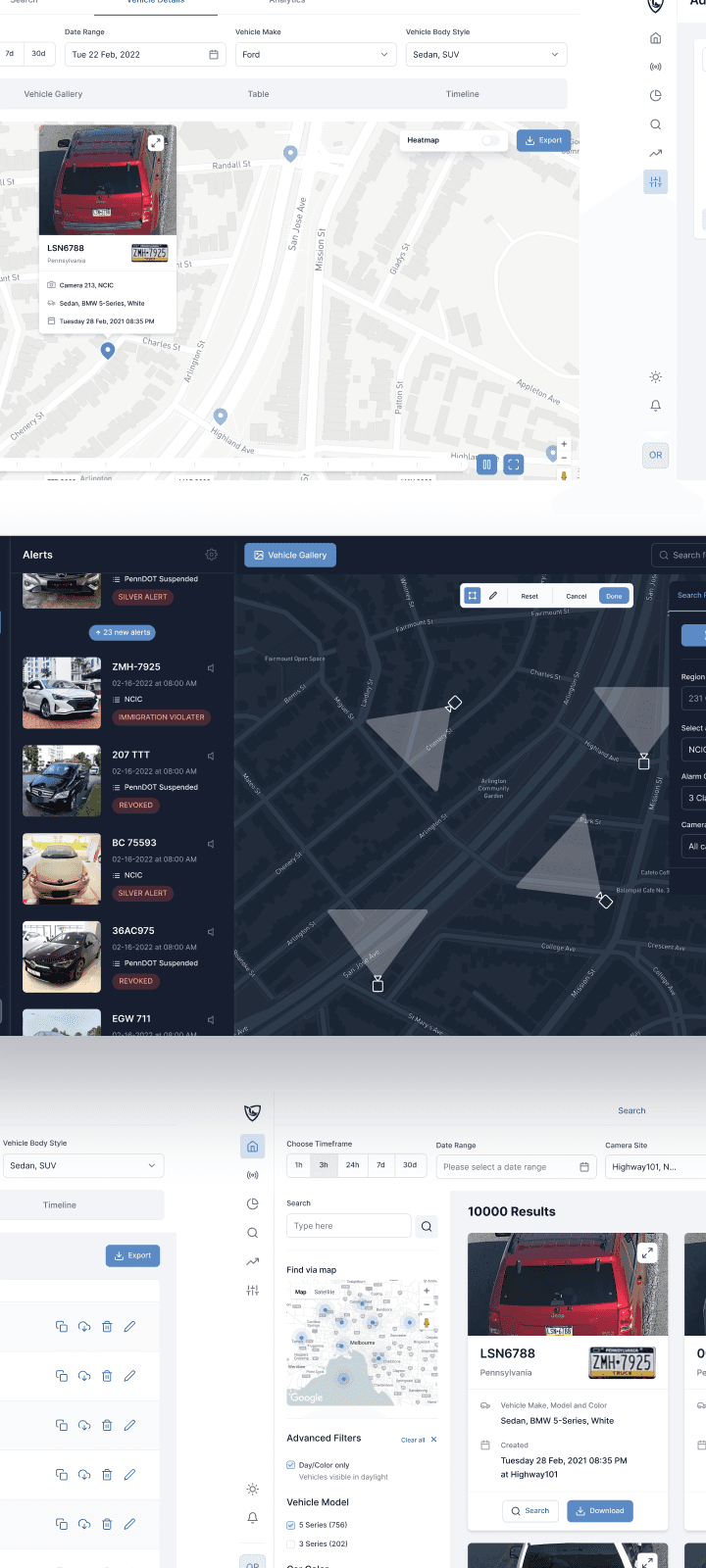Select 30d range in top map window
Screen dimensions: 706x1568
point(38,54)
